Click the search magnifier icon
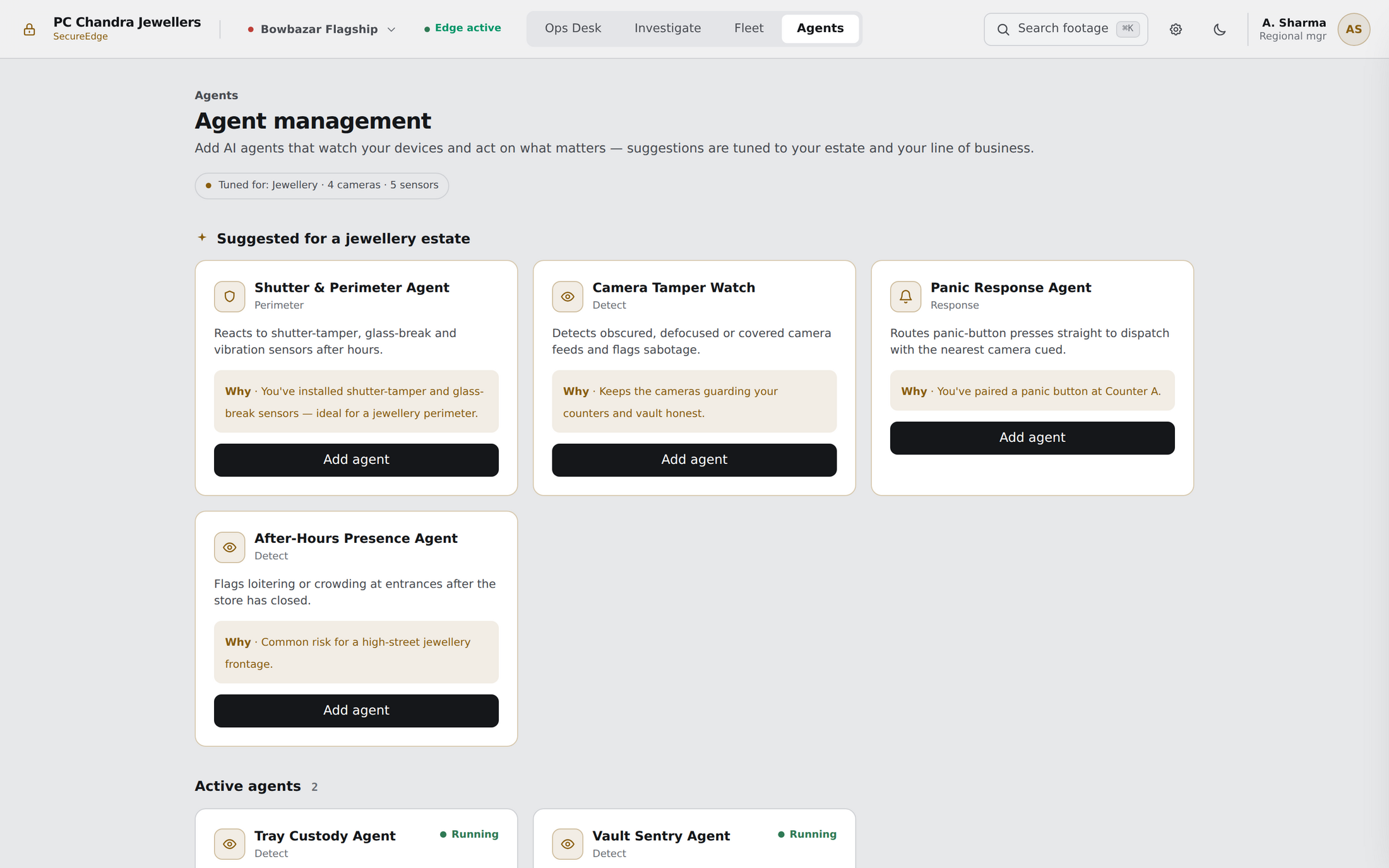Viewport: 1389px width, 868px height. tap(1003, 29)
